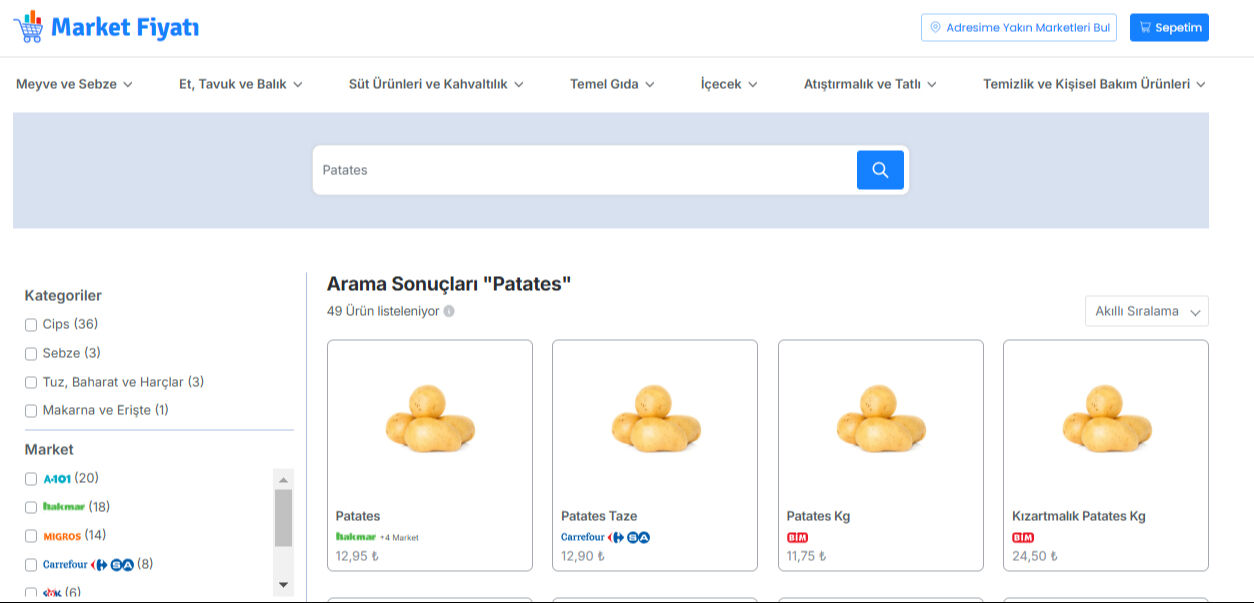Screen dimensions: 1254x603
Task: Expand the Temel Gıda category menu
Action: (612, 84)
